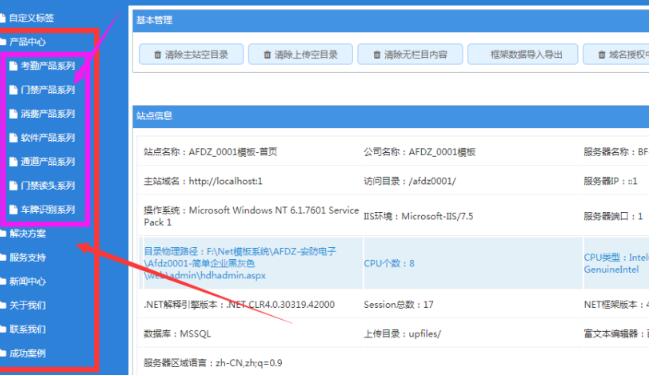Image resolution: width=657 pixels, height=376 pixels.
Task: Select the CPU个数 8 cell
Action: (x=472, y=263)
